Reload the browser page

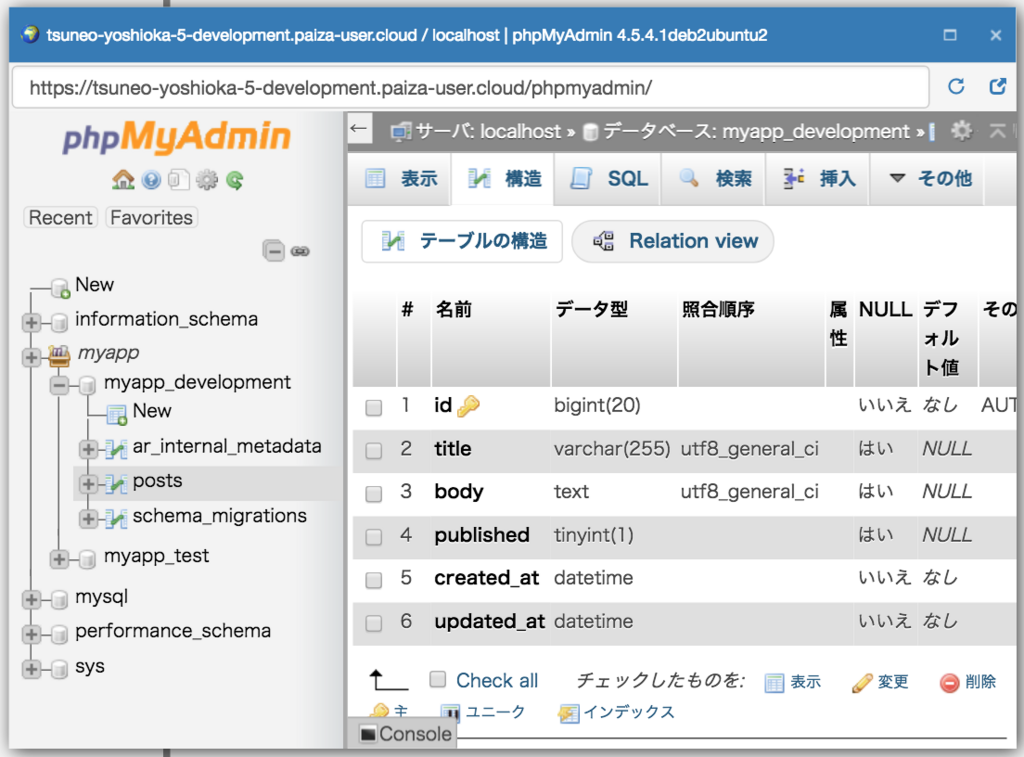click(956, 86)
